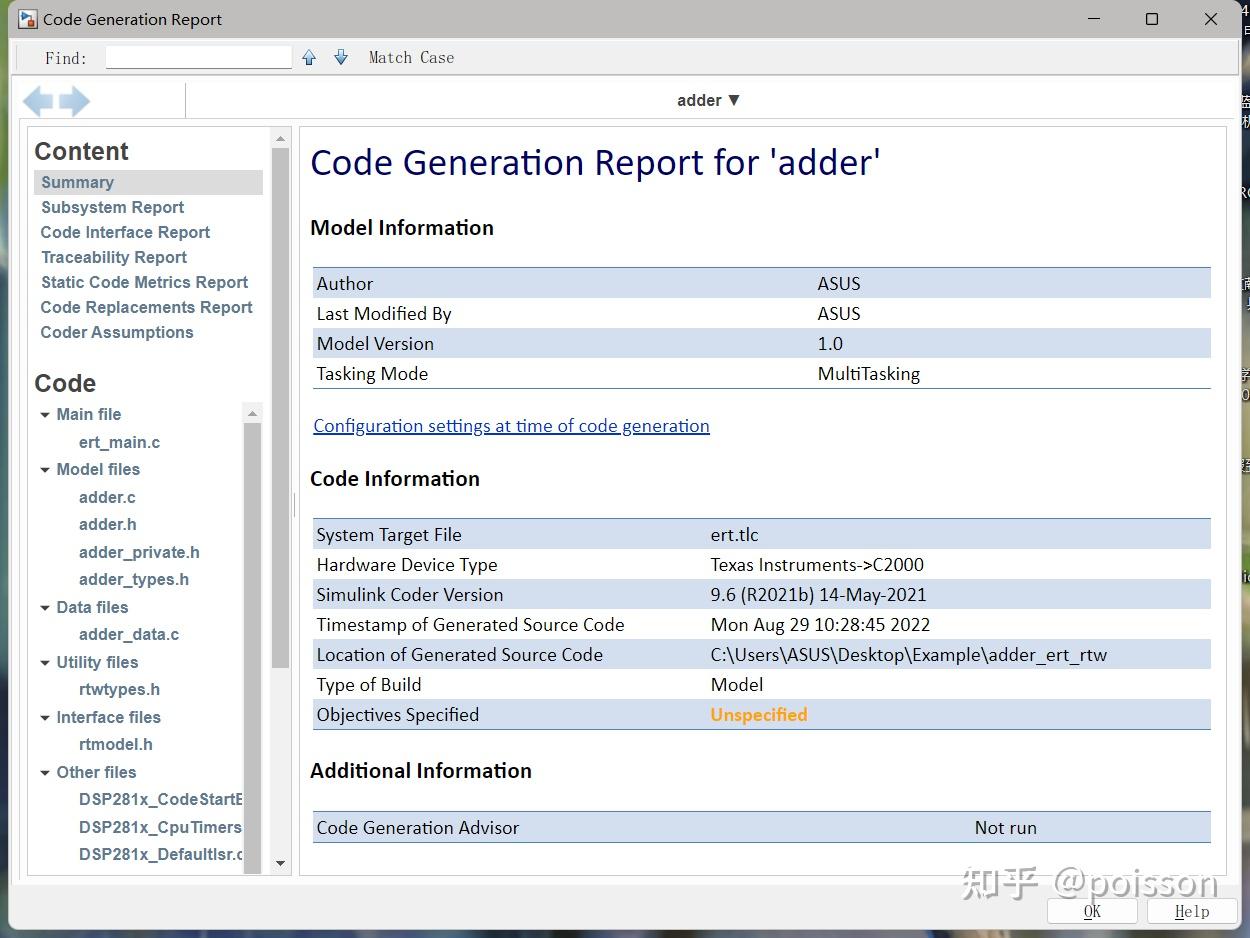Screen dimensions: 1250x938
Task: Click in the Find text field
Action: tap(198, 58)
